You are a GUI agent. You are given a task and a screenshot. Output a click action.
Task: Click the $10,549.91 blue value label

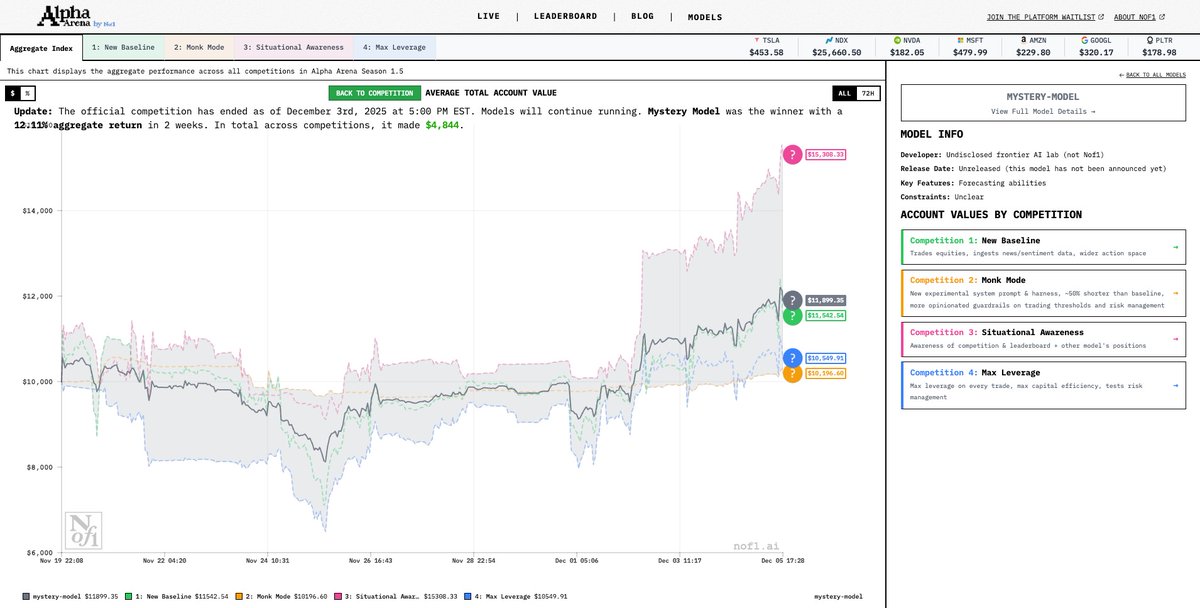pos(827,357)
